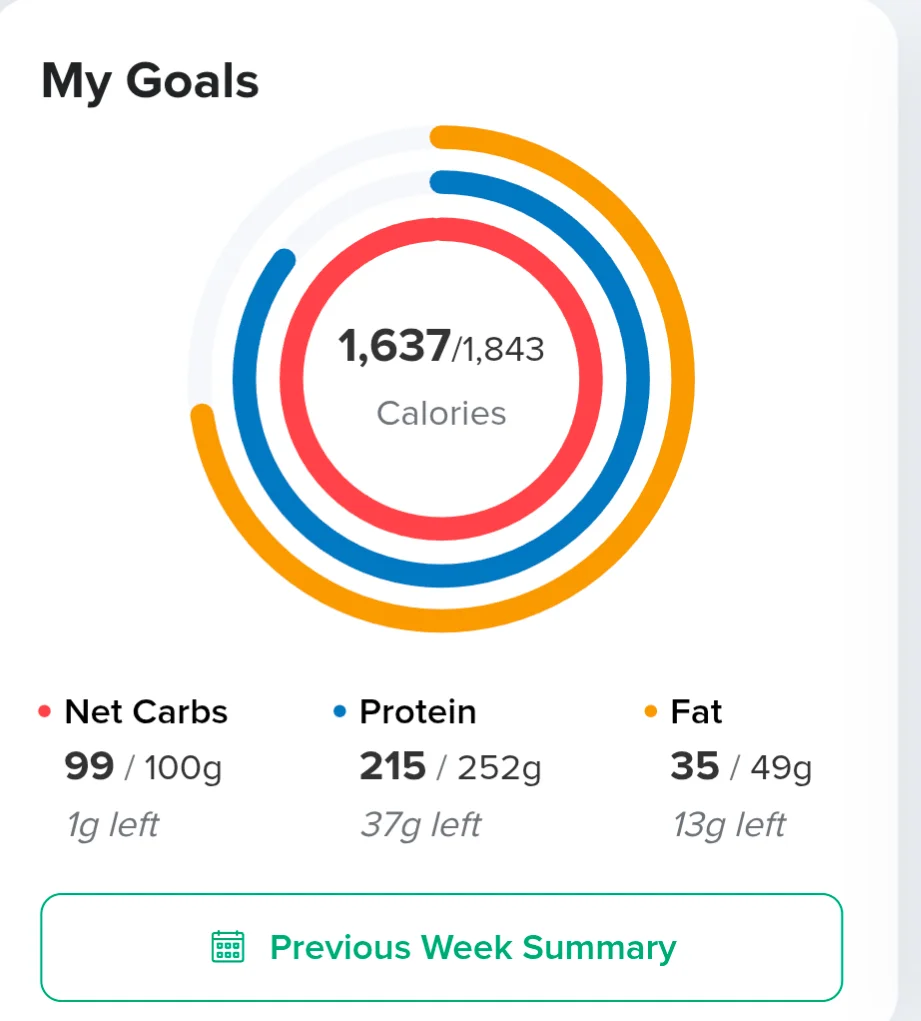This screenshot has height=1021, width=921.
Task: Select the Protein label
Action: [418, 712]
